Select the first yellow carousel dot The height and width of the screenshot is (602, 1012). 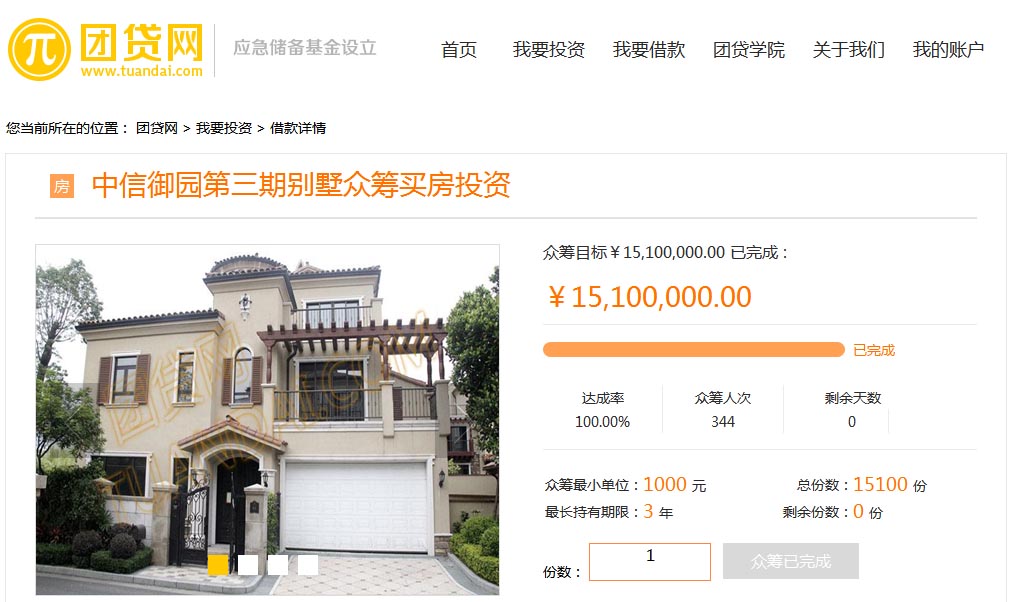218,565
